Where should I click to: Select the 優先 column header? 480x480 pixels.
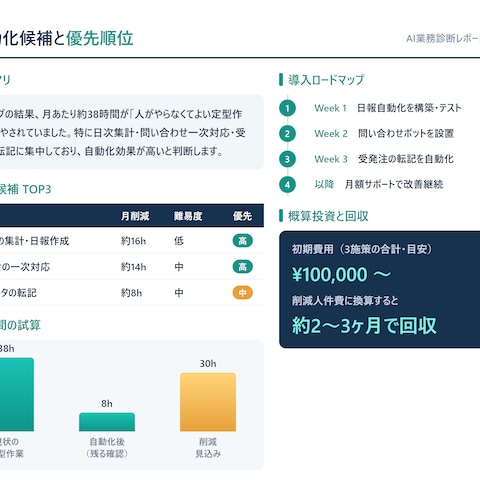242,216
